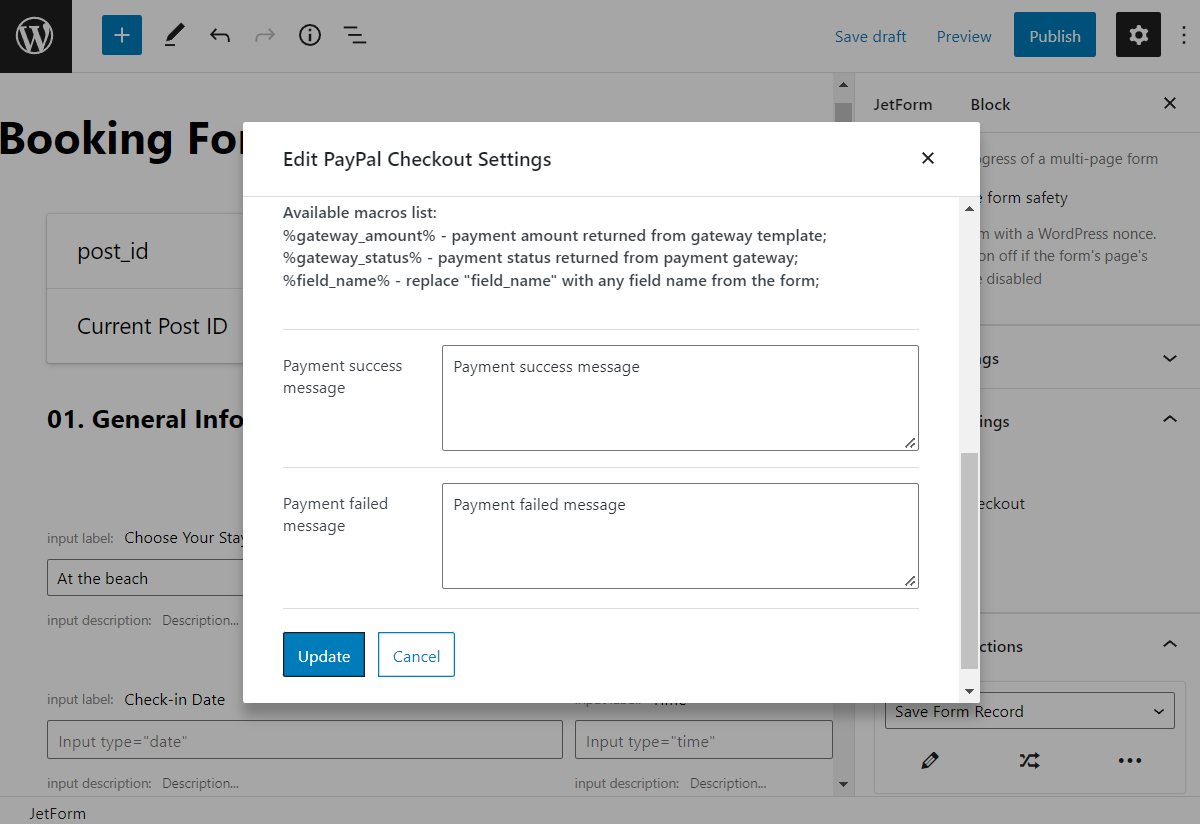Switch to the Block tab
Screen dimensions: 1200x824
click(x=989, y=104)
